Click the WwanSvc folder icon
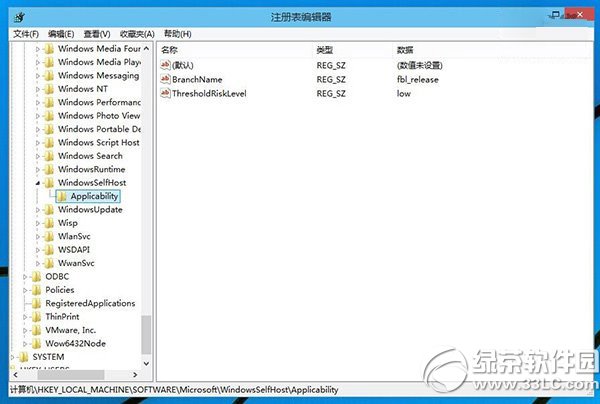600x404 pixels. pyautogui.click(x=49, y=263)
